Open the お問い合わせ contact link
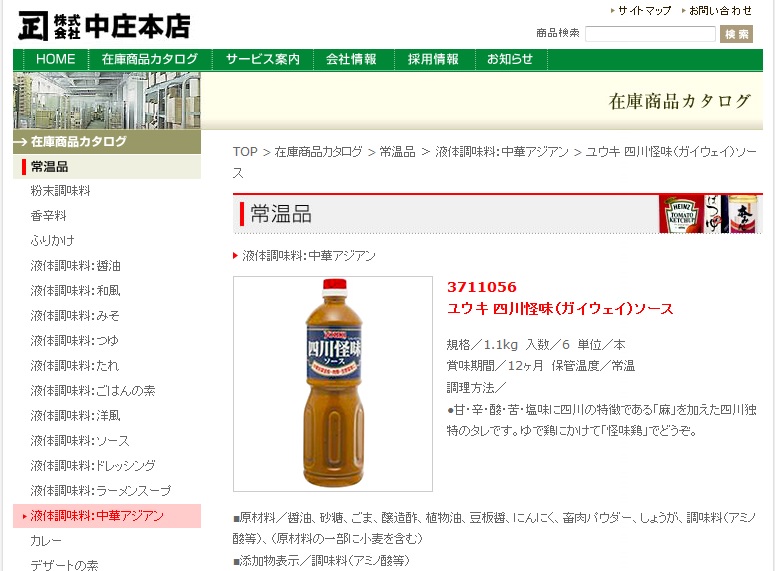 [x=720, y=11]
